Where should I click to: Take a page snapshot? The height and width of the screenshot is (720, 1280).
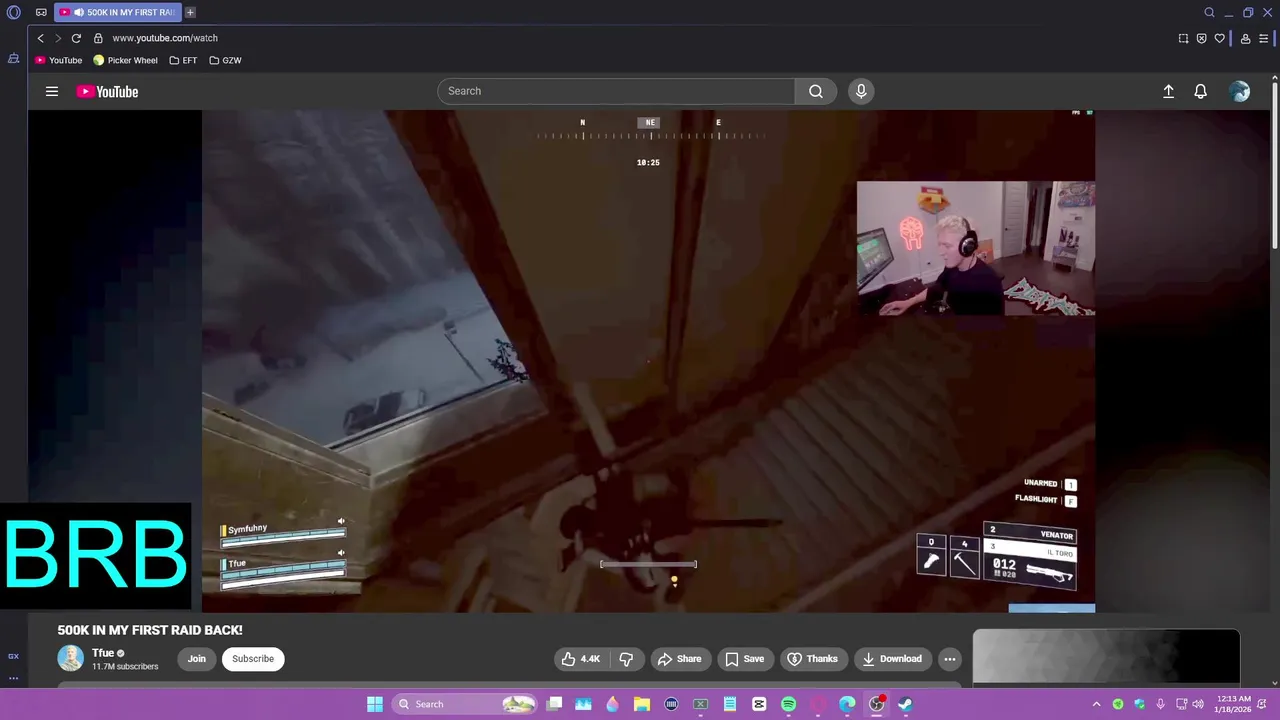click(1183, 38)
